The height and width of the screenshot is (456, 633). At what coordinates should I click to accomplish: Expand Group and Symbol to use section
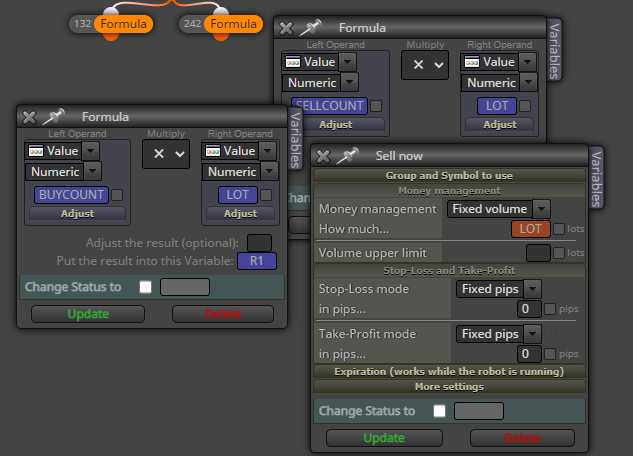(449, 176)
